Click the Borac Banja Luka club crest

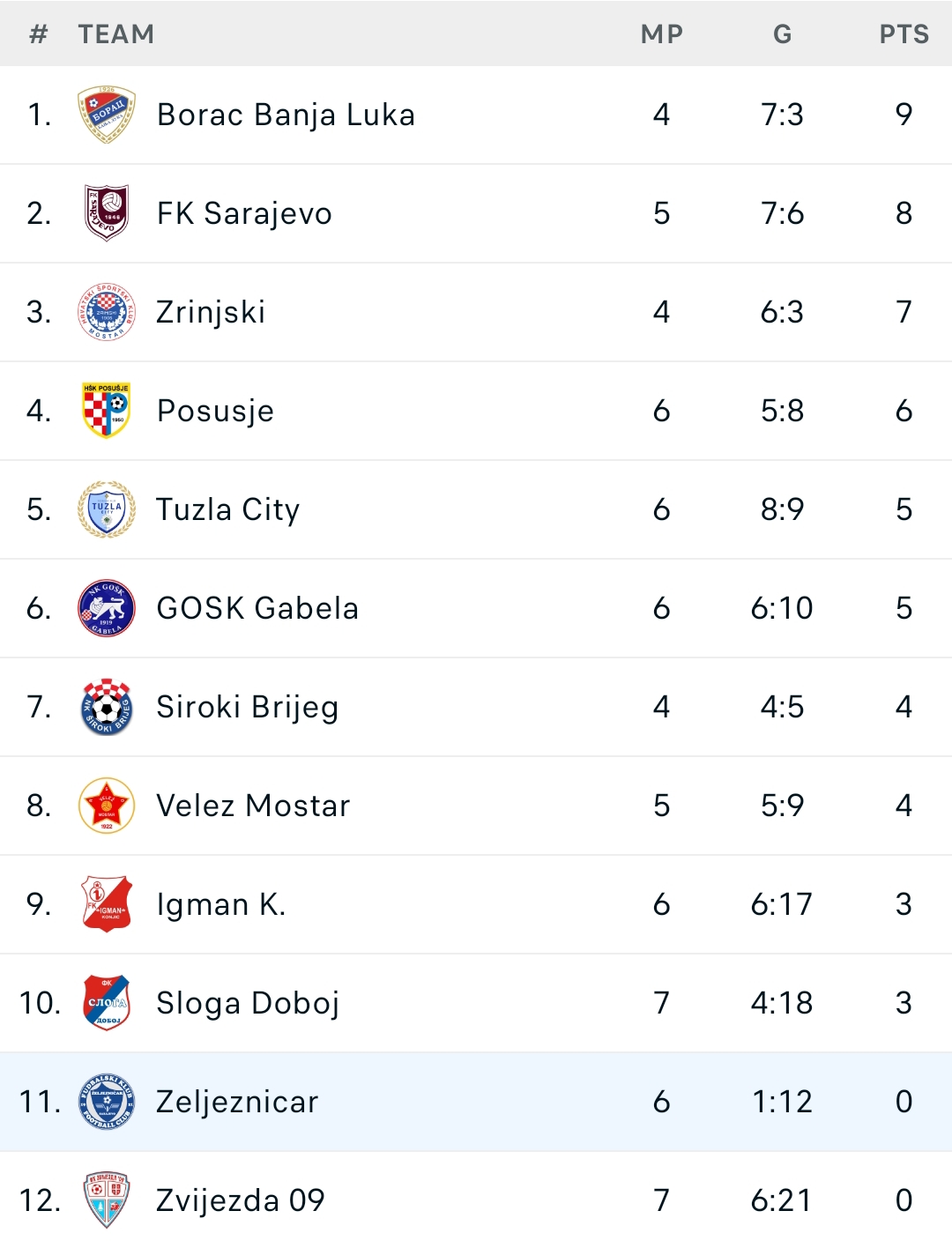[107, 115]
